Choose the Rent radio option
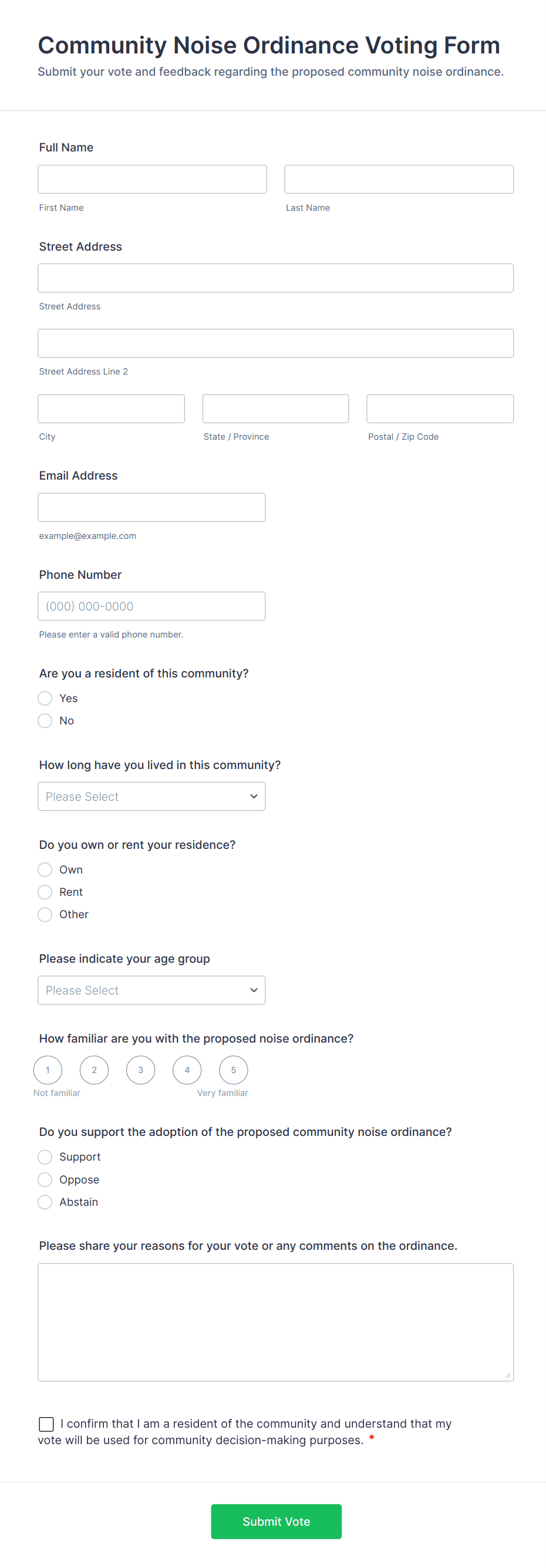This screenshot has width=546, height=1568. pyautogui.click(x=45, y=892)
